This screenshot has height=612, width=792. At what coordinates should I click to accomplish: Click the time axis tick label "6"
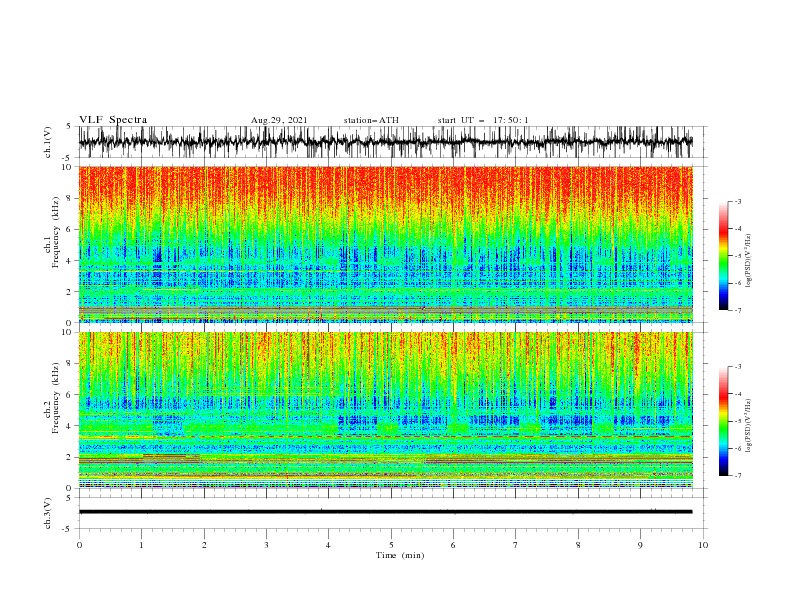point(453,545)
